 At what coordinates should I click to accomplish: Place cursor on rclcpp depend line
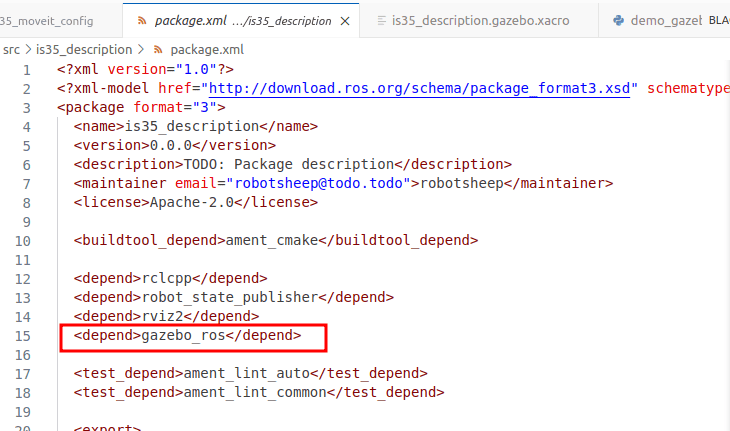point(170,278)
